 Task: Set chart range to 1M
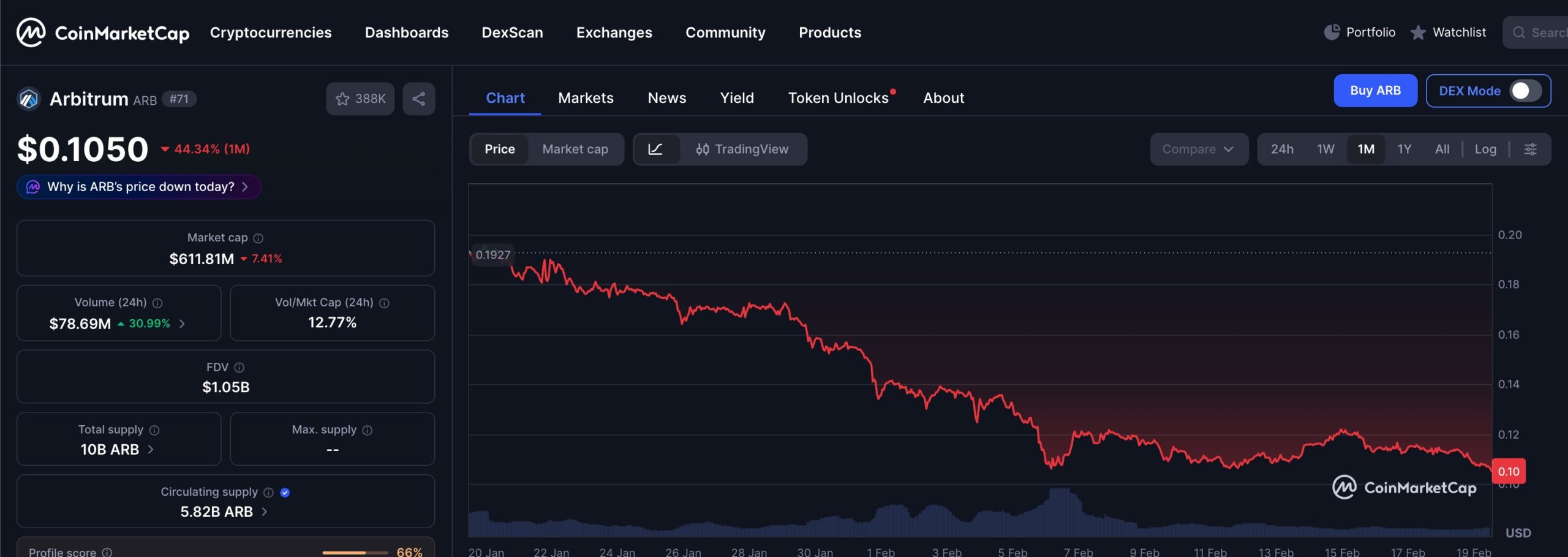coord(1366,149)
